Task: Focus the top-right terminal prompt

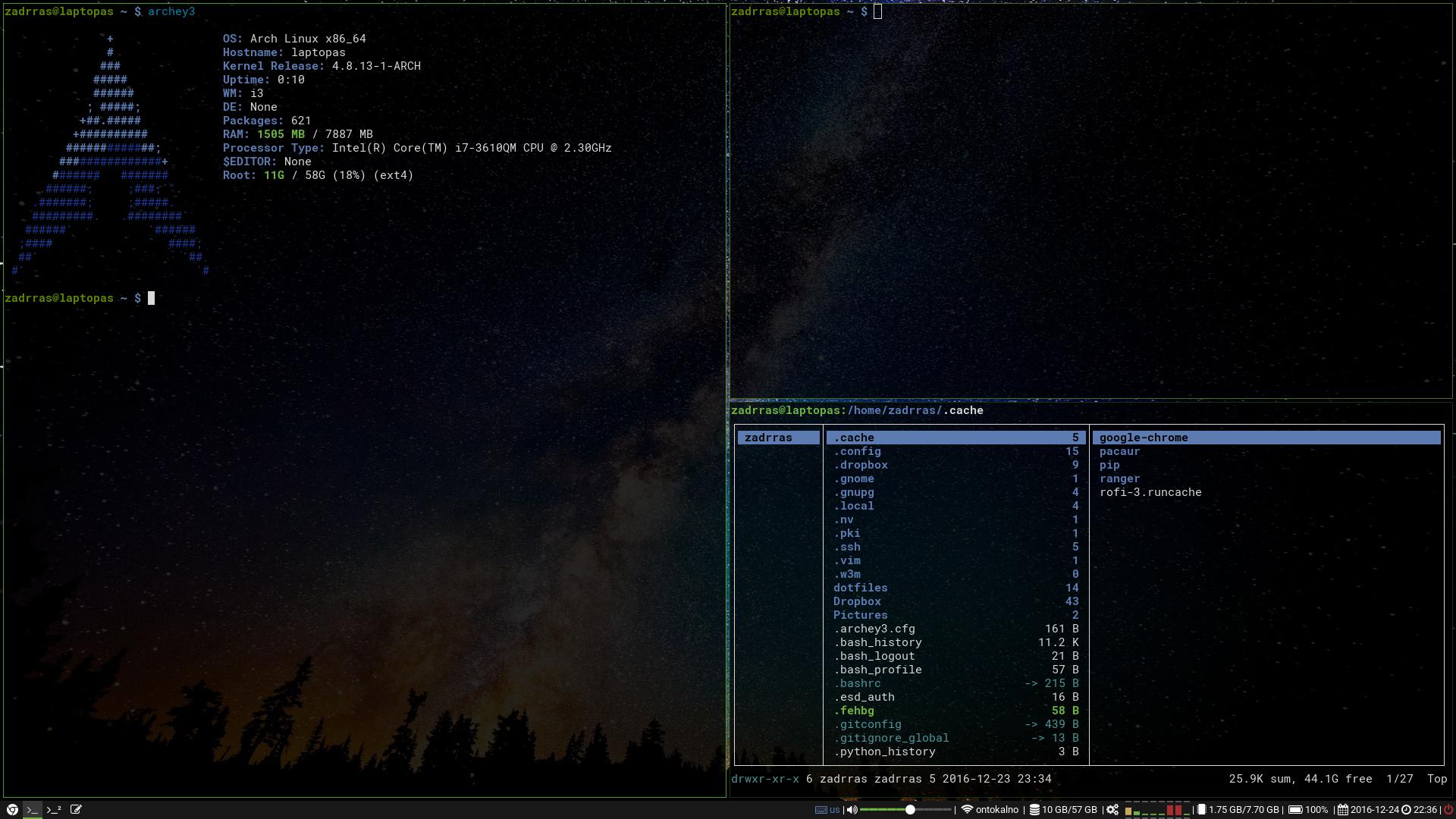Action: pyautogui.click(x=807, y=11)
